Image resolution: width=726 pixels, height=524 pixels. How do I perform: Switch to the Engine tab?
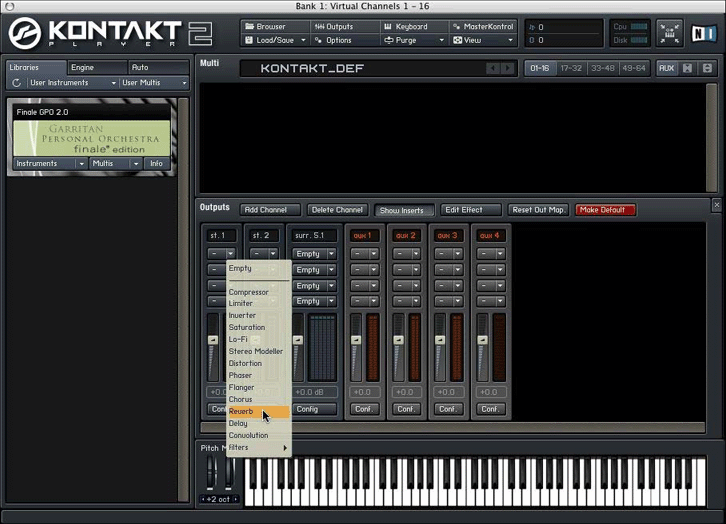pyautogui.click(x=97, y=68)
